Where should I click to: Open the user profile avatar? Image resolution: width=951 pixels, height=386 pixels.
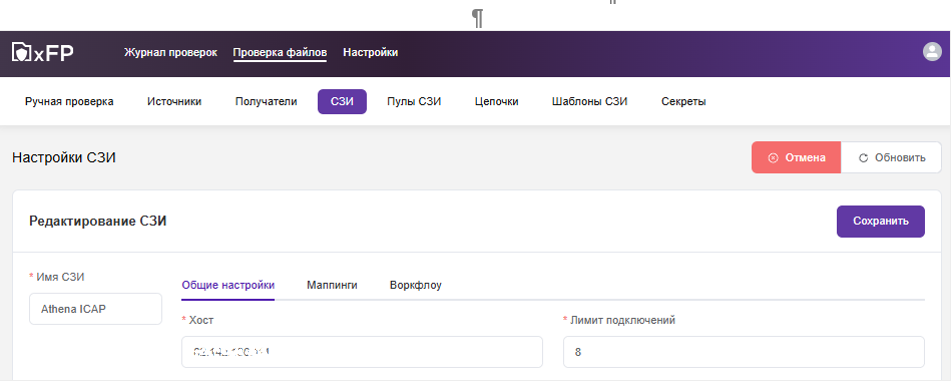[932, 52]
